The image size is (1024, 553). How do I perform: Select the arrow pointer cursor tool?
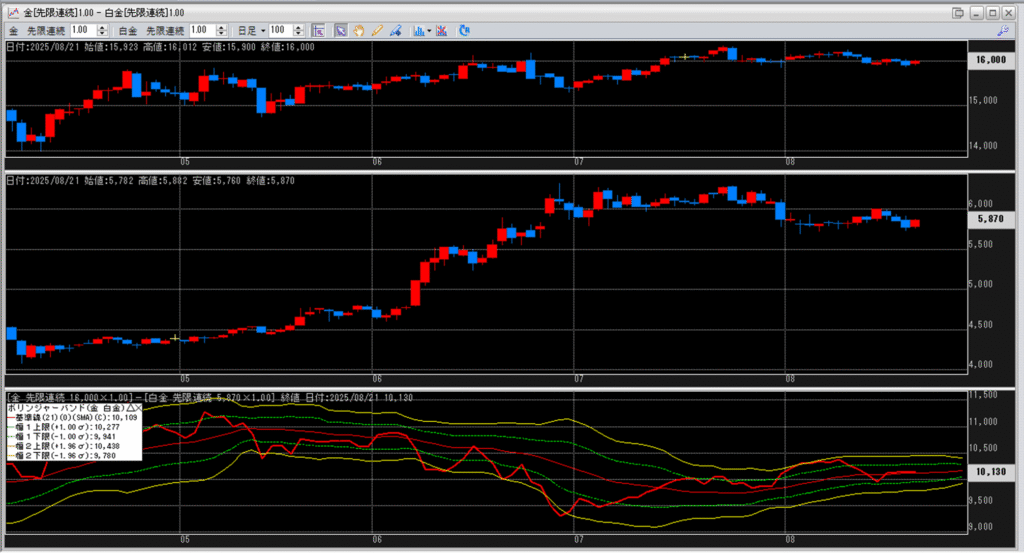341,31
